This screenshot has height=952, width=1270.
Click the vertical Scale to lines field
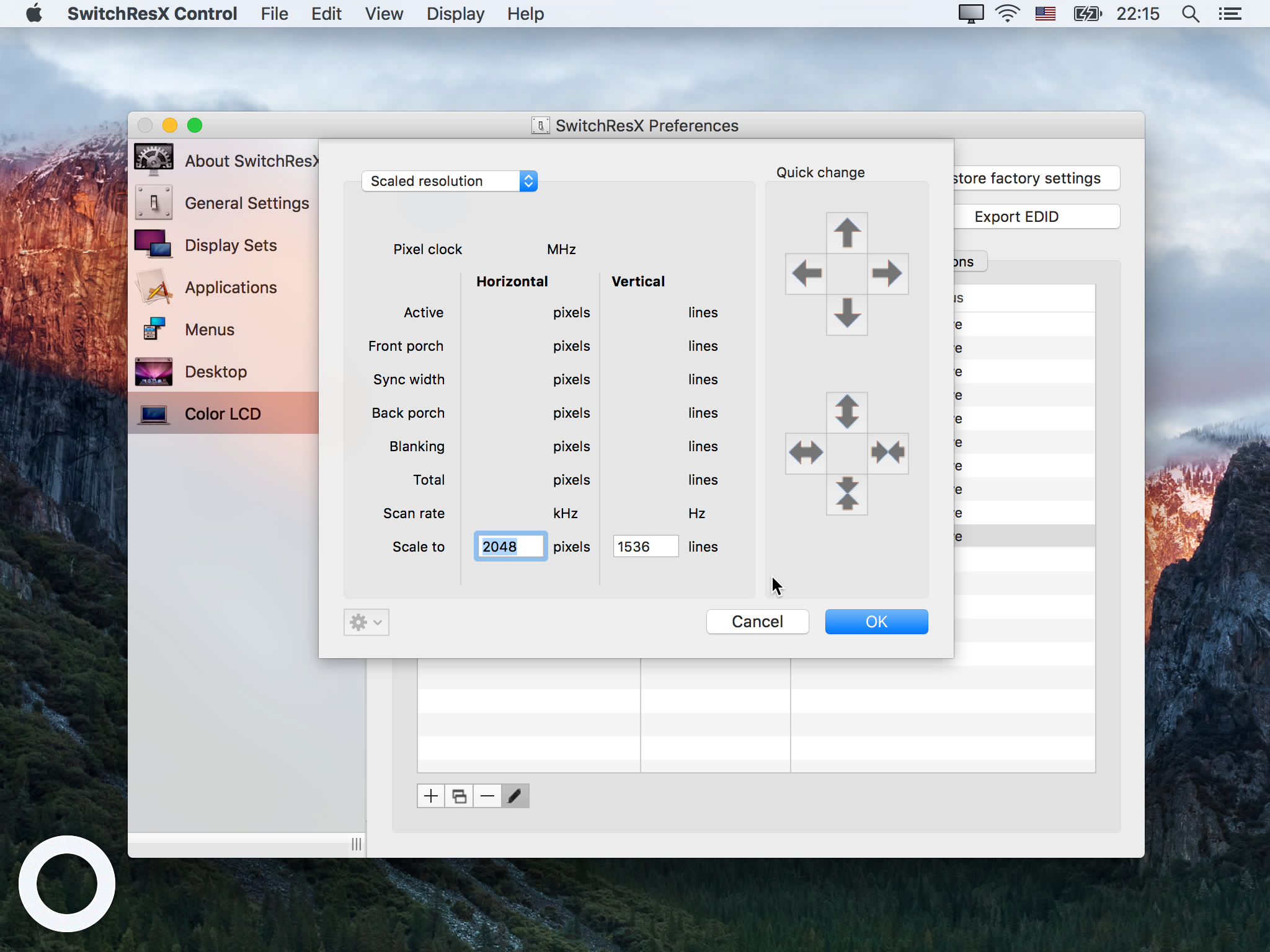coord(646,546)
